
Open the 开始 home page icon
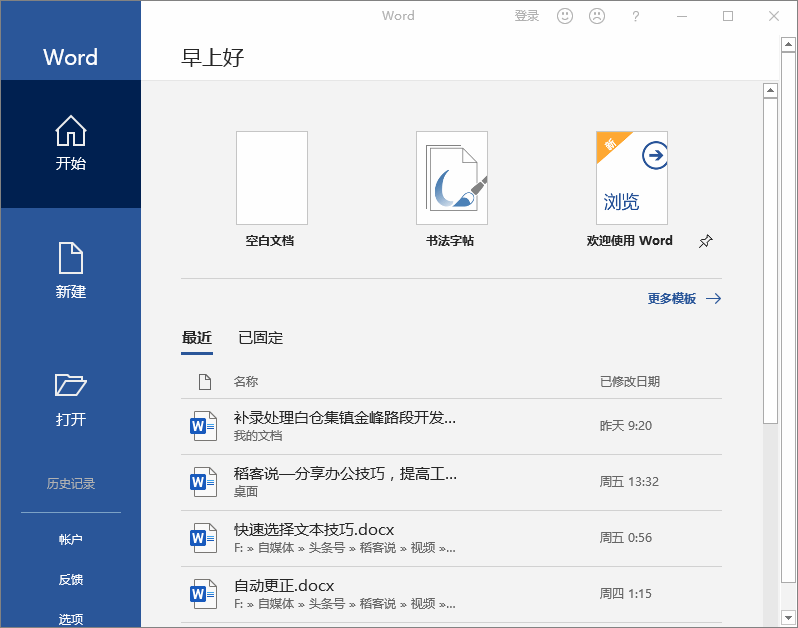(71, 130)
